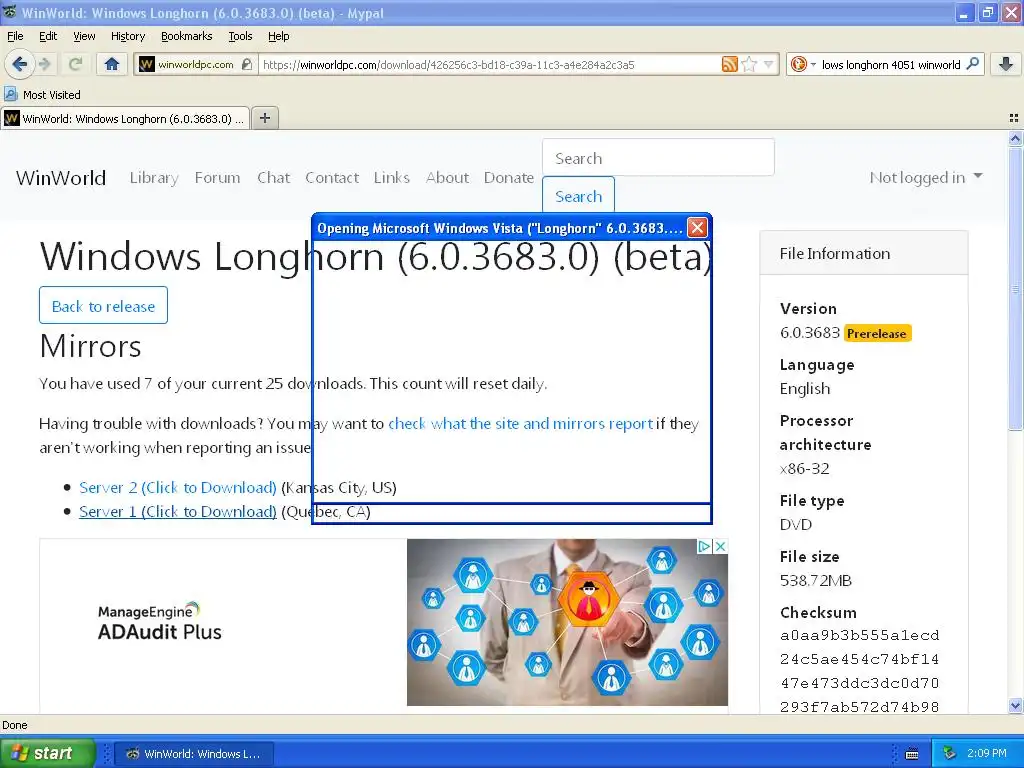Go back with the Back arrow button
This screenshot has width=1024, height=768.
(x=19, y=64)
